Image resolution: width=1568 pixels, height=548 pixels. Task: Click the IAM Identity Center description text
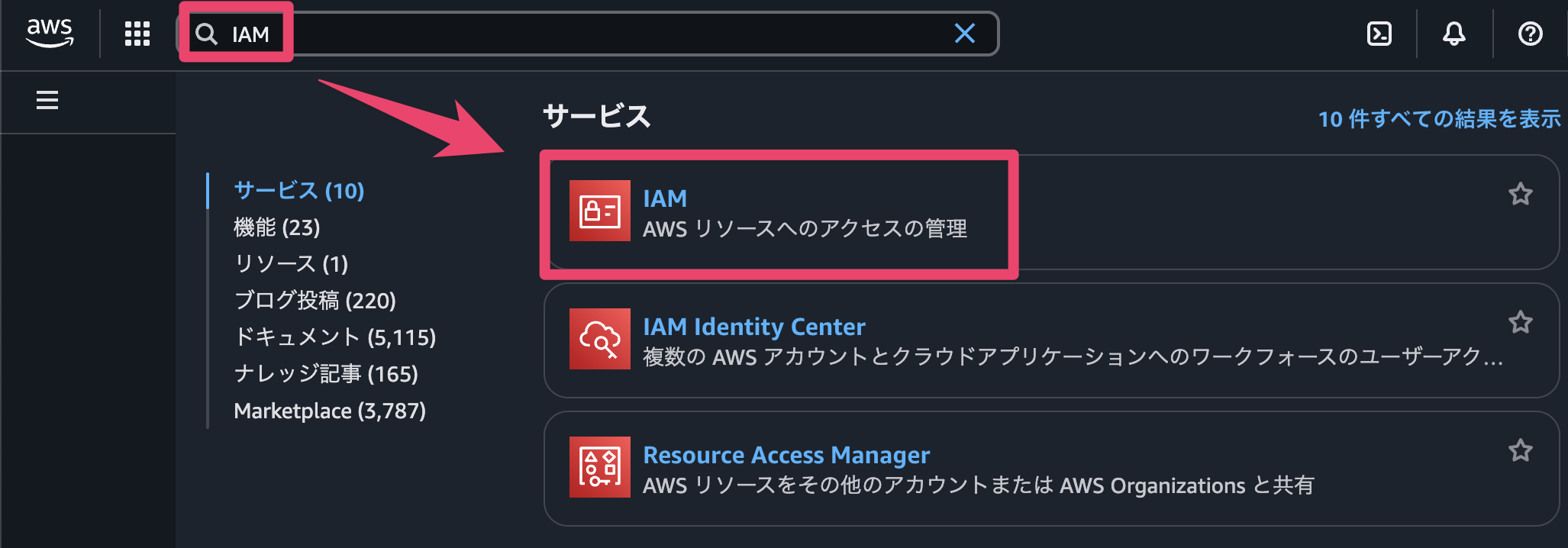[1073, 356]
